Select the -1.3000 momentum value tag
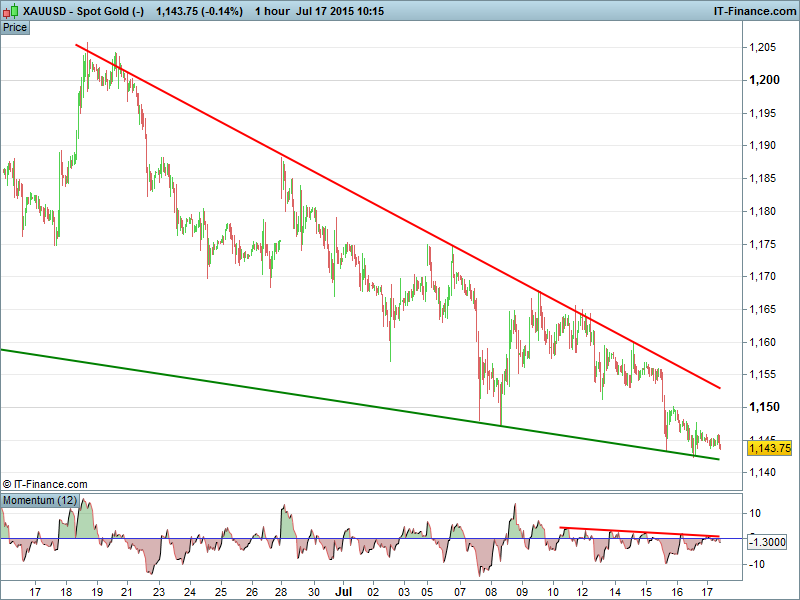The image size is (800, 600). (x=770, y=540)
